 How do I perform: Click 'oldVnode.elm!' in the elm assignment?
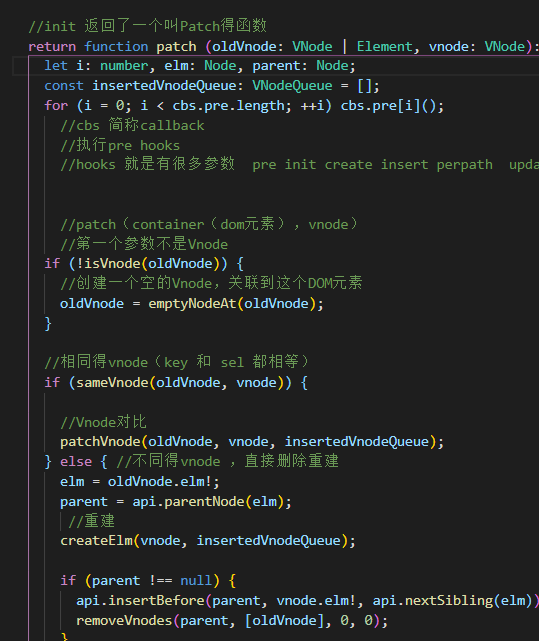[160, 482]
